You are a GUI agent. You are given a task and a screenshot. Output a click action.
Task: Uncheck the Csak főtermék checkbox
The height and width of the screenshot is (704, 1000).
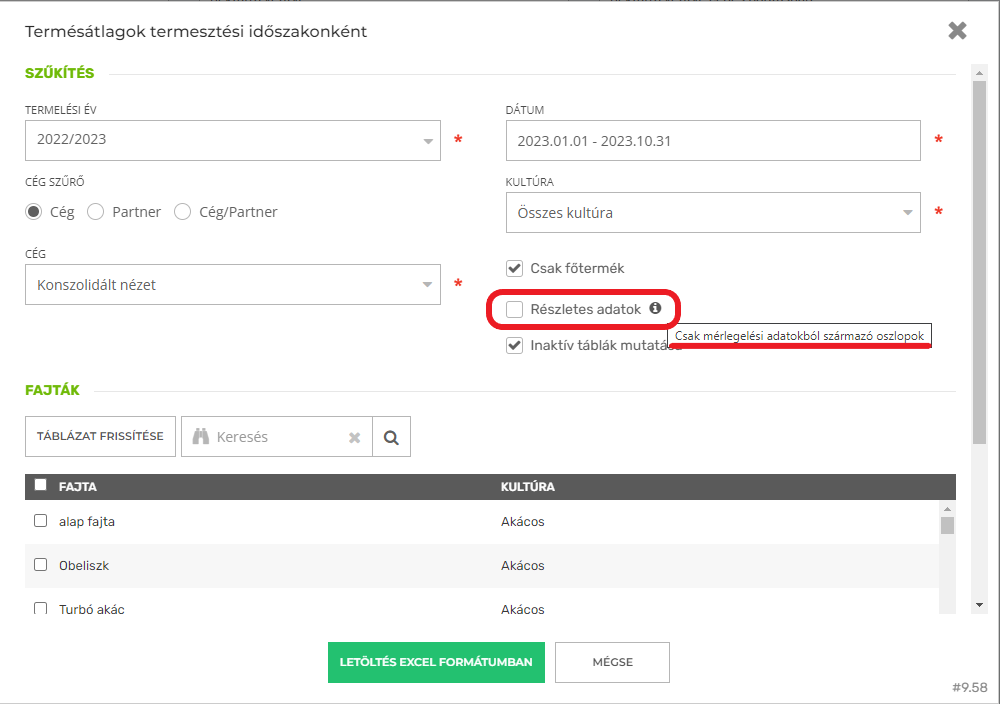click(515, 268)
